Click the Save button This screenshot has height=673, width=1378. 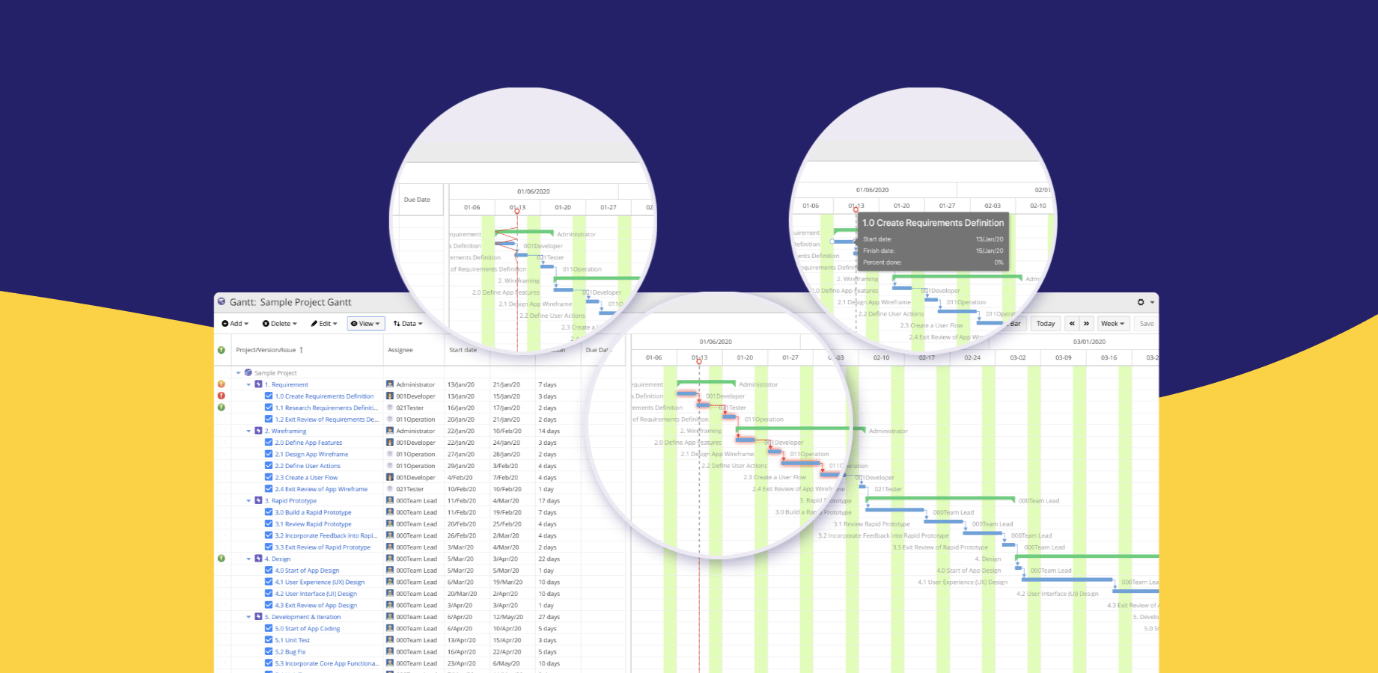(x=1146, y=324)
